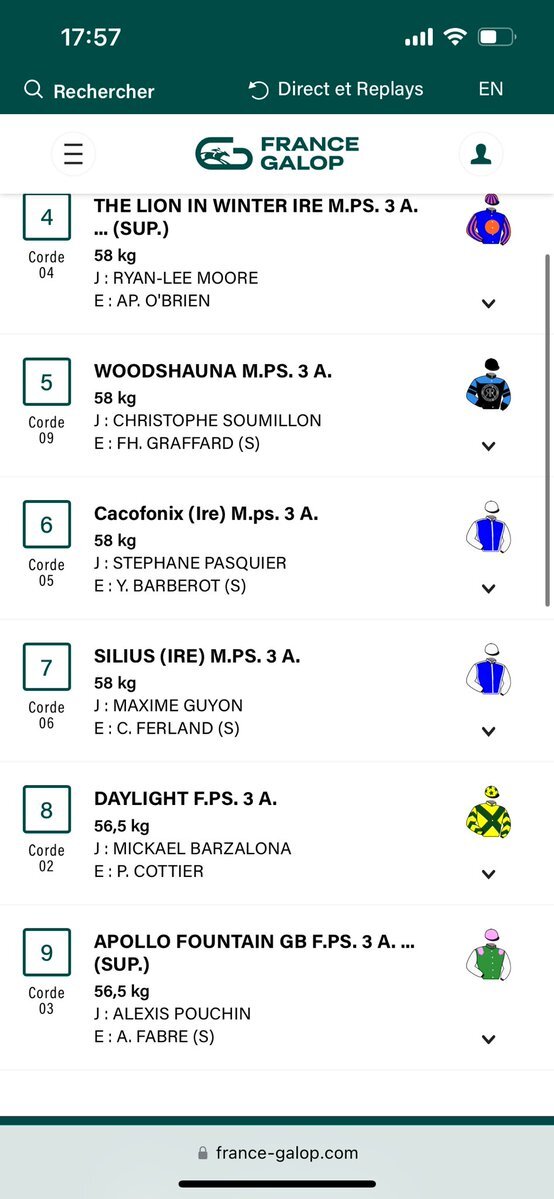Open Rechercher search link

[x=90, y=90]
